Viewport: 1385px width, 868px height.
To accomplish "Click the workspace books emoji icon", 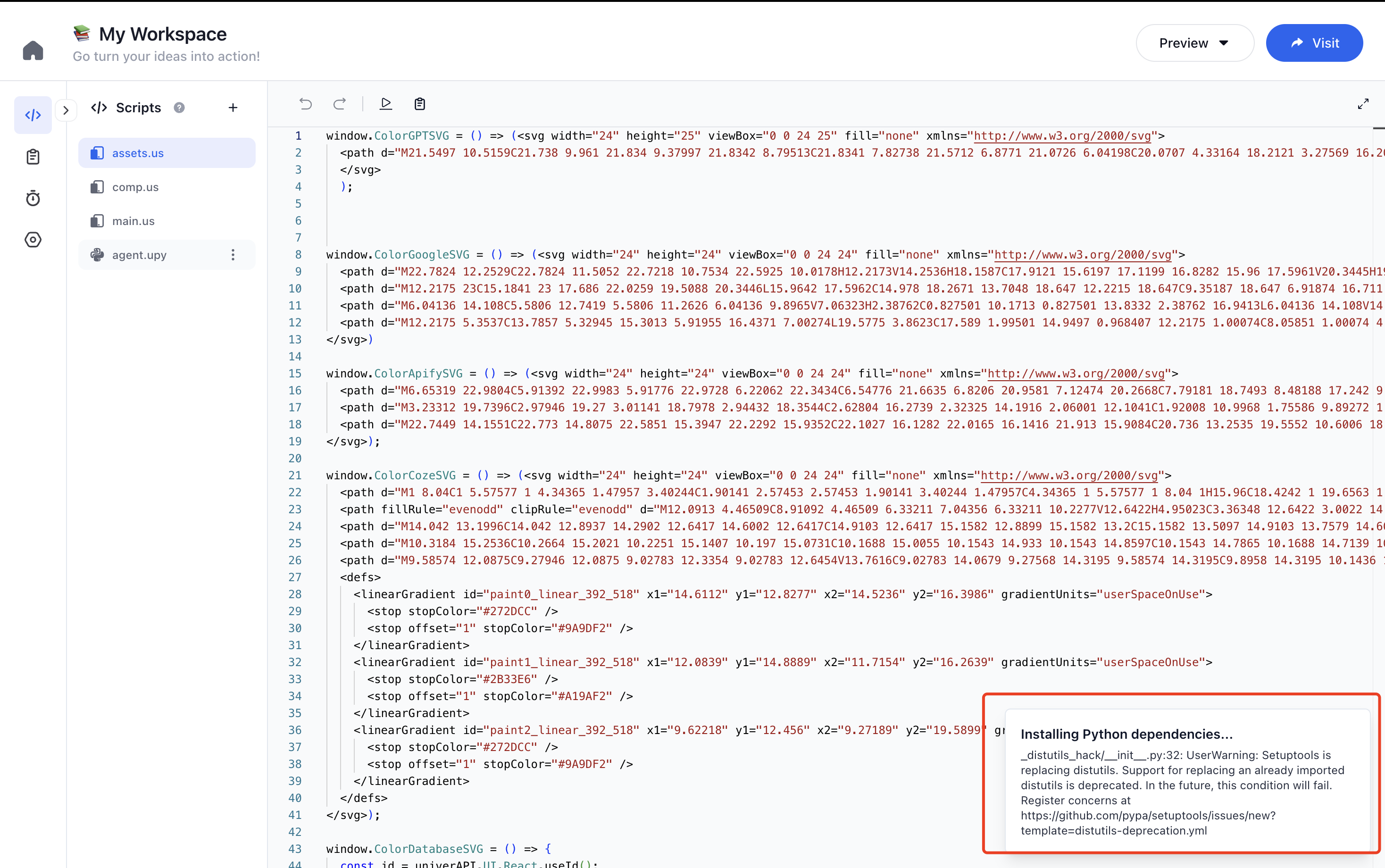I will coord(82,33).
